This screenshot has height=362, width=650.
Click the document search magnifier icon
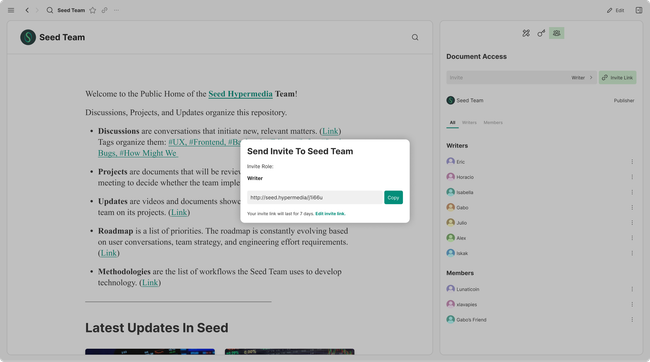tap(415, 37)
